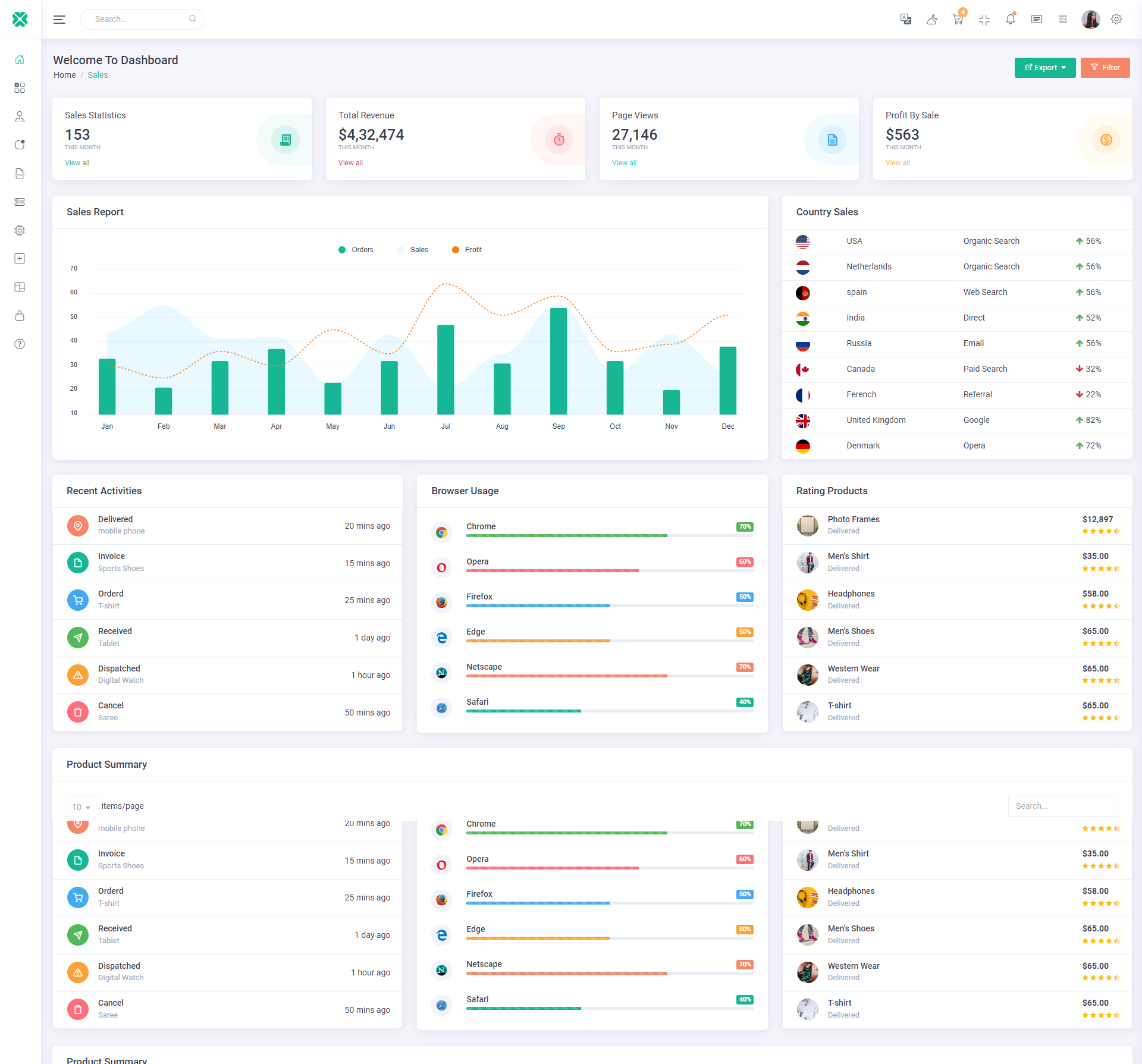Click the home icon in sidebar
The image size is (1142, 1064).
(20, 59)
